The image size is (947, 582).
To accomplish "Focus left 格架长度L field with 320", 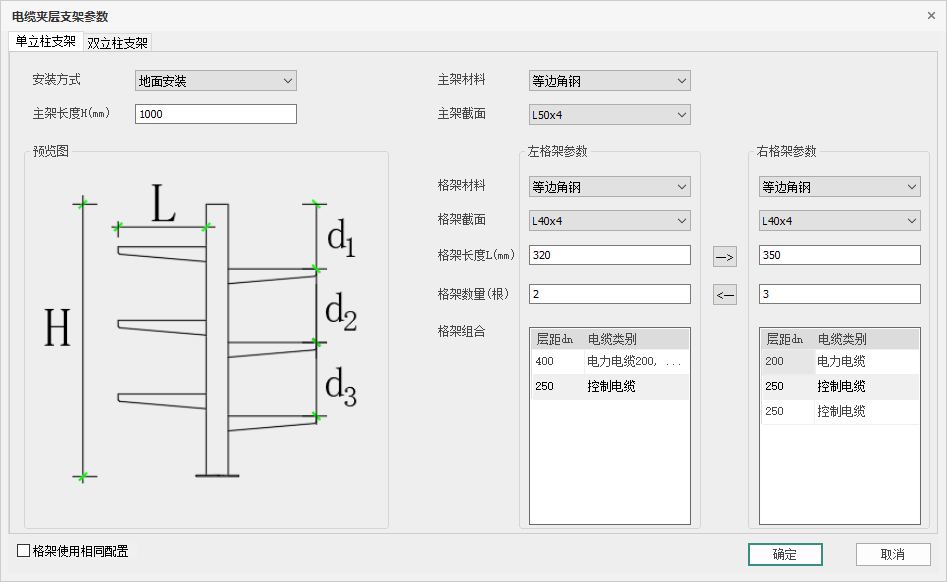I will tap(609, 255).
